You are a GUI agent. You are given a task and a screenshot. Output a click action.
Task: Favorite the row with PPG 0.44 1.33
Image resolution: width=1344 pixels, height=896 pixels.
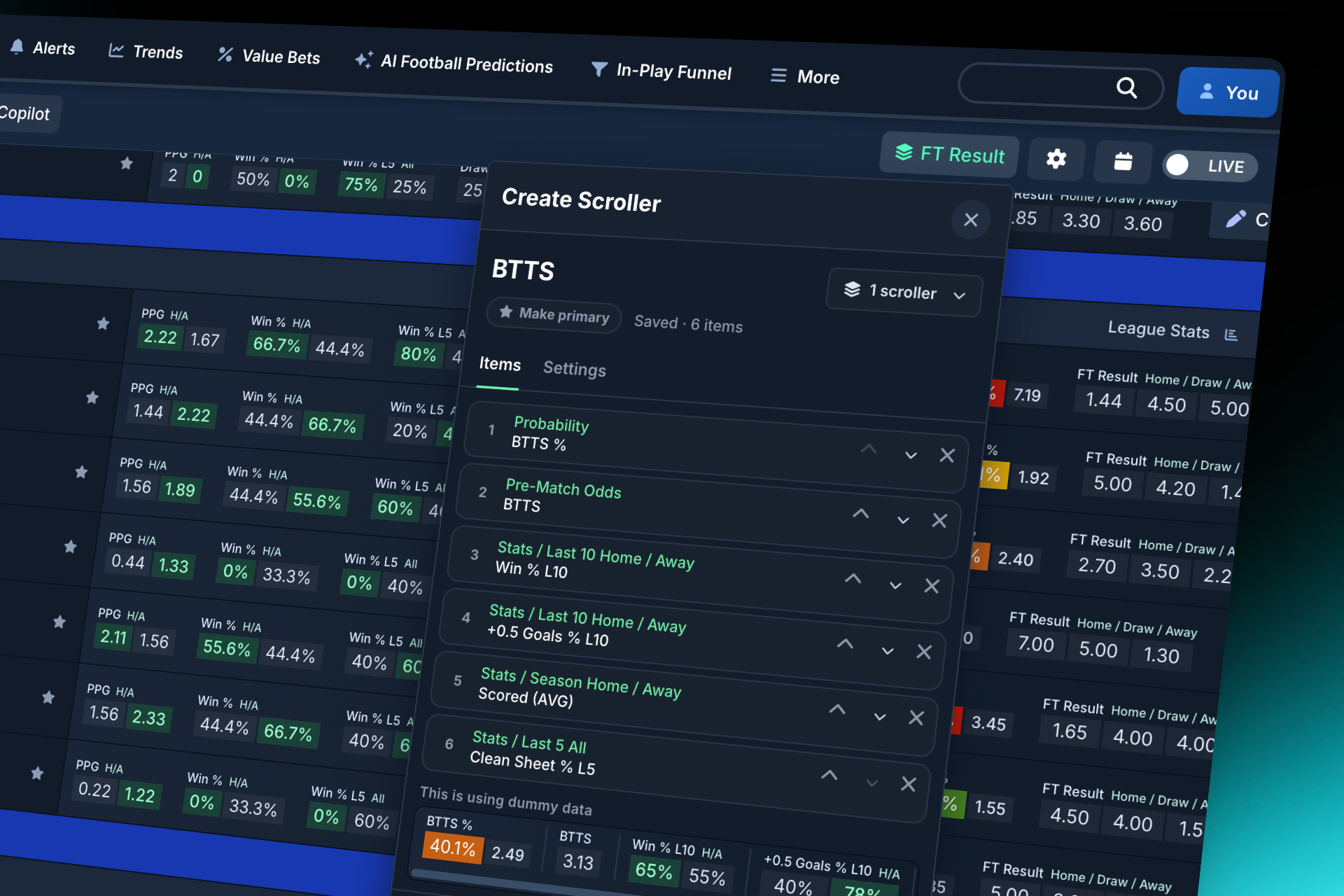[x=70, y=547]
